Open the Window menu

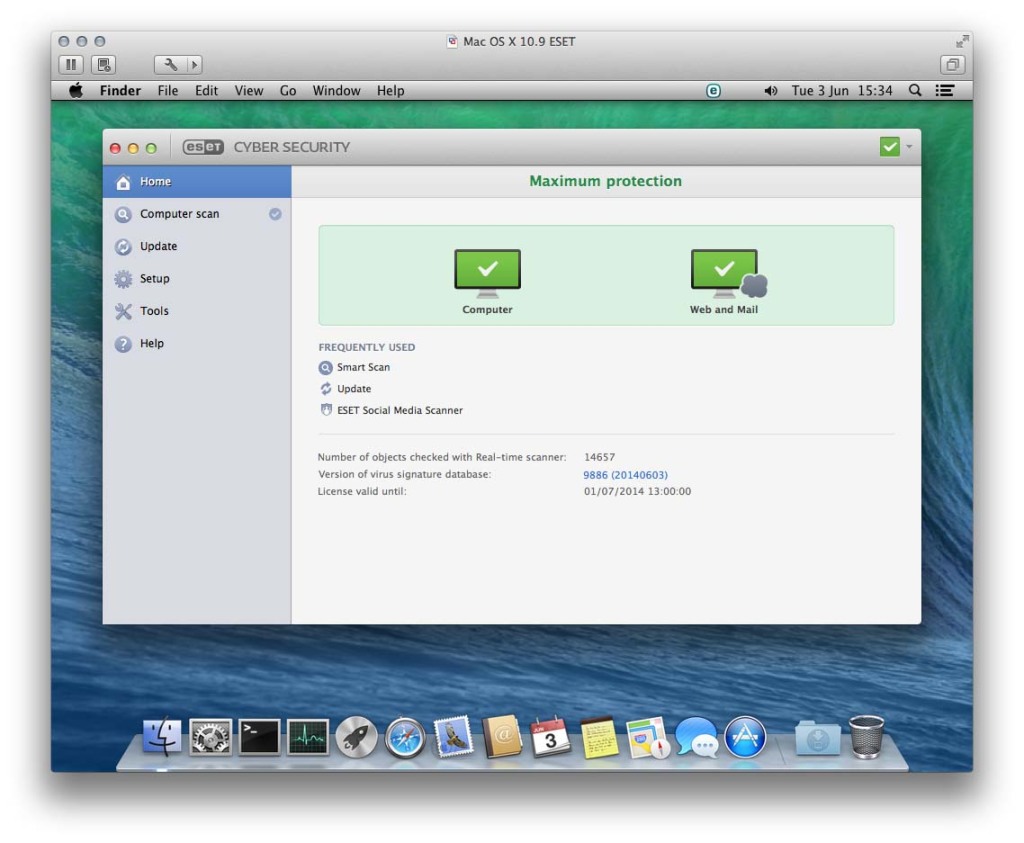(336, 91)
